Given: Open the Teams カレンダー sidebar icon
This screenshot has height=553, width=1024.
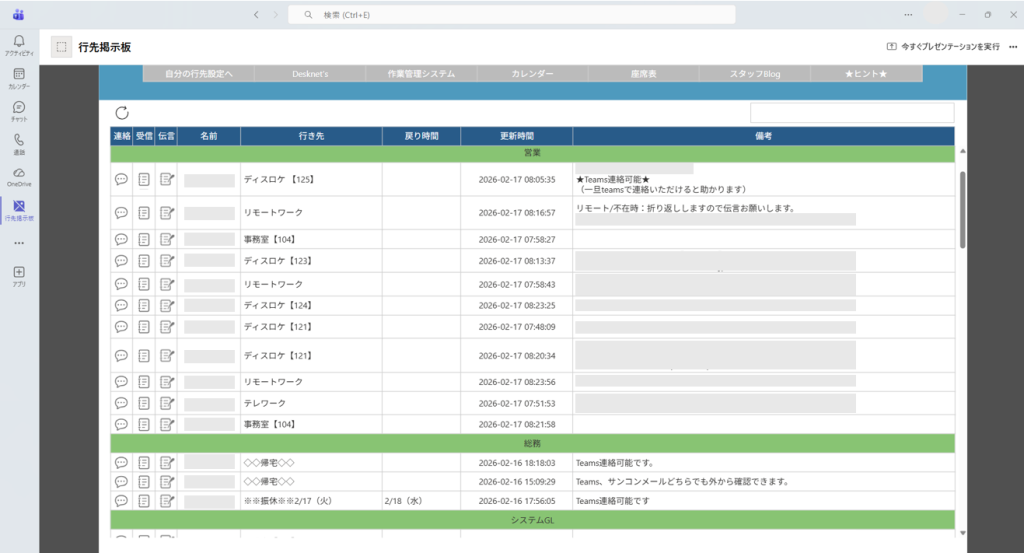Looking at the screenshot, I should click(x=19, y=78).
